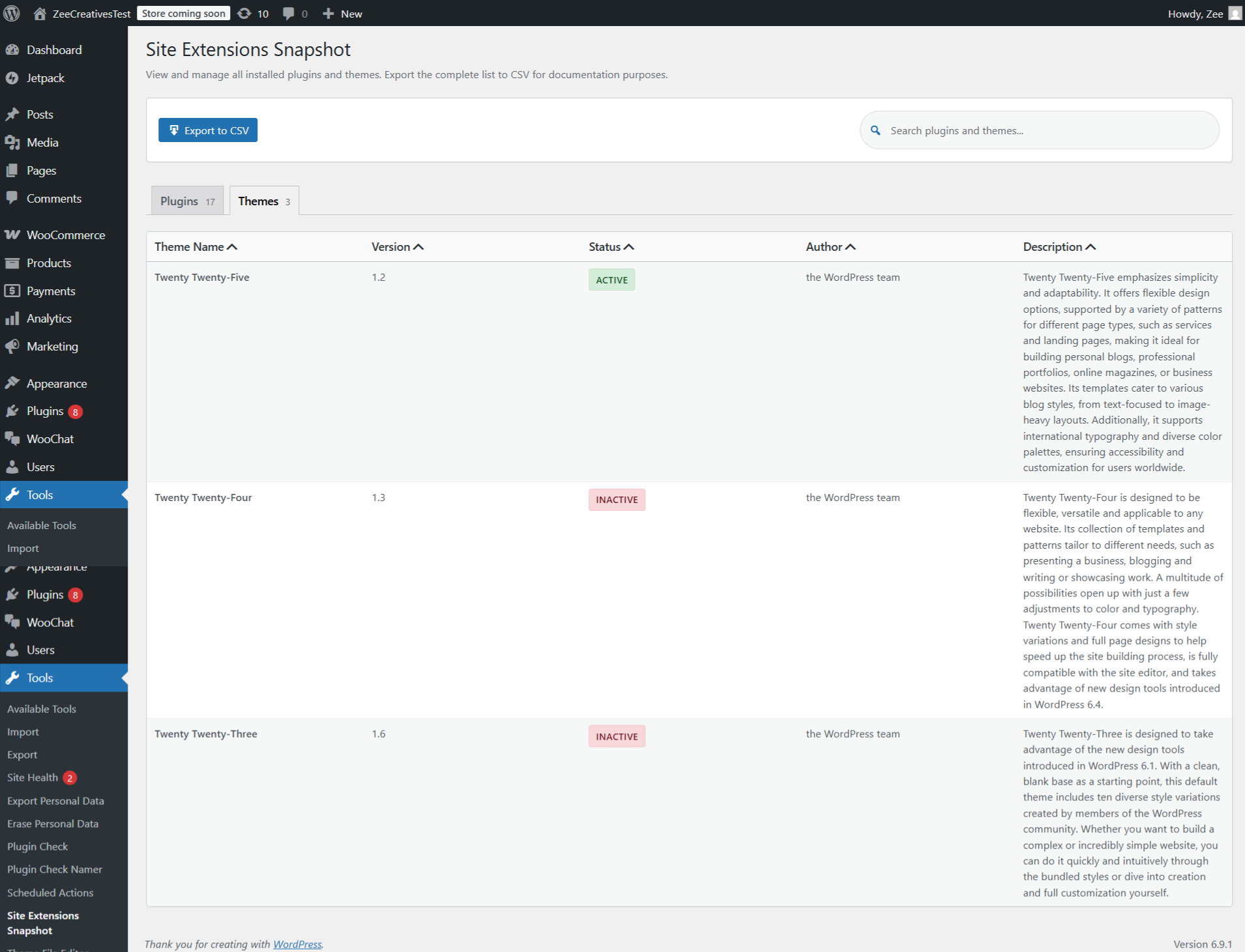Sort themes by Theme Name chevron
1245x952 pixels.
233,246
